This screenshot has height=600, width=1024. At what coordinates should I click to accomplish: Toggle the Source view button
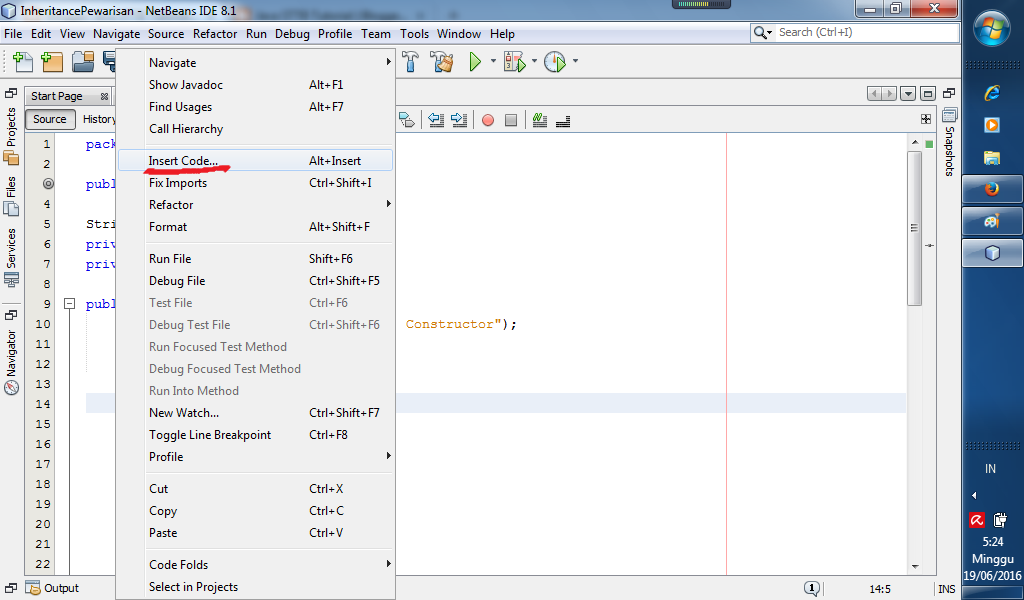(x=50, y=119)
